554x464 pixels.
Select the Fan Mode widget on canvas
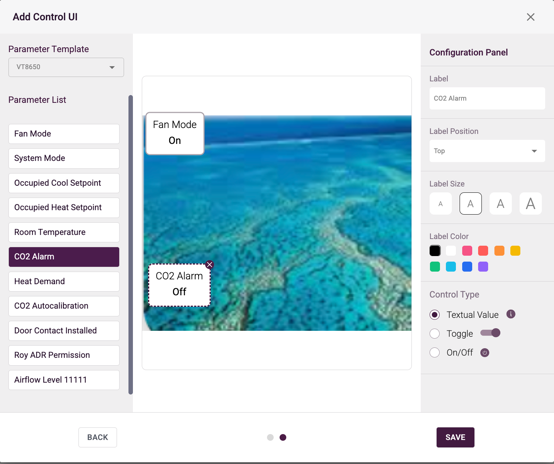pyautogui.click(x=175, y=133)
